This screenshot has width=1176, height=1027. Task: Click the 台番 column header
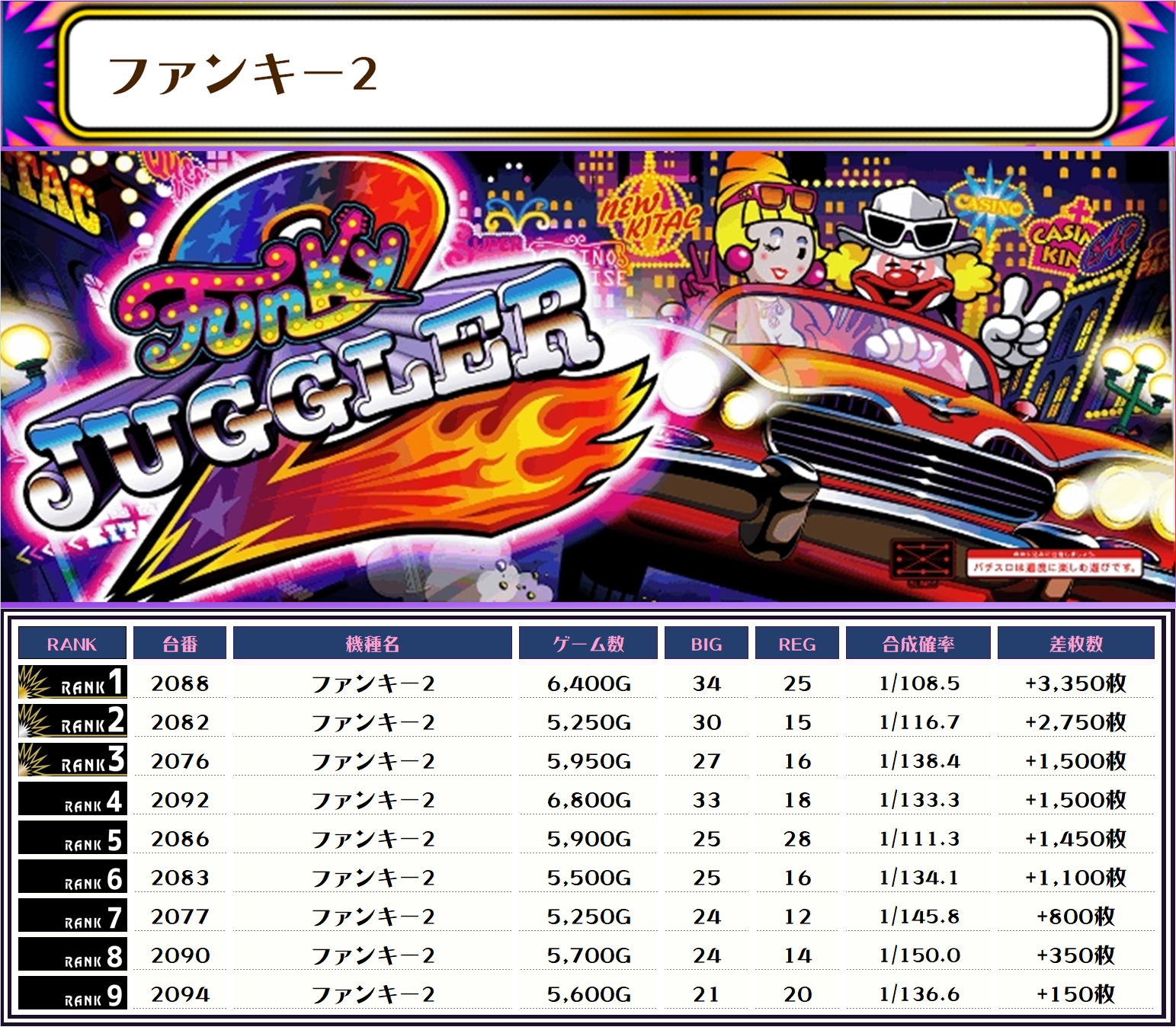[180, 644]
